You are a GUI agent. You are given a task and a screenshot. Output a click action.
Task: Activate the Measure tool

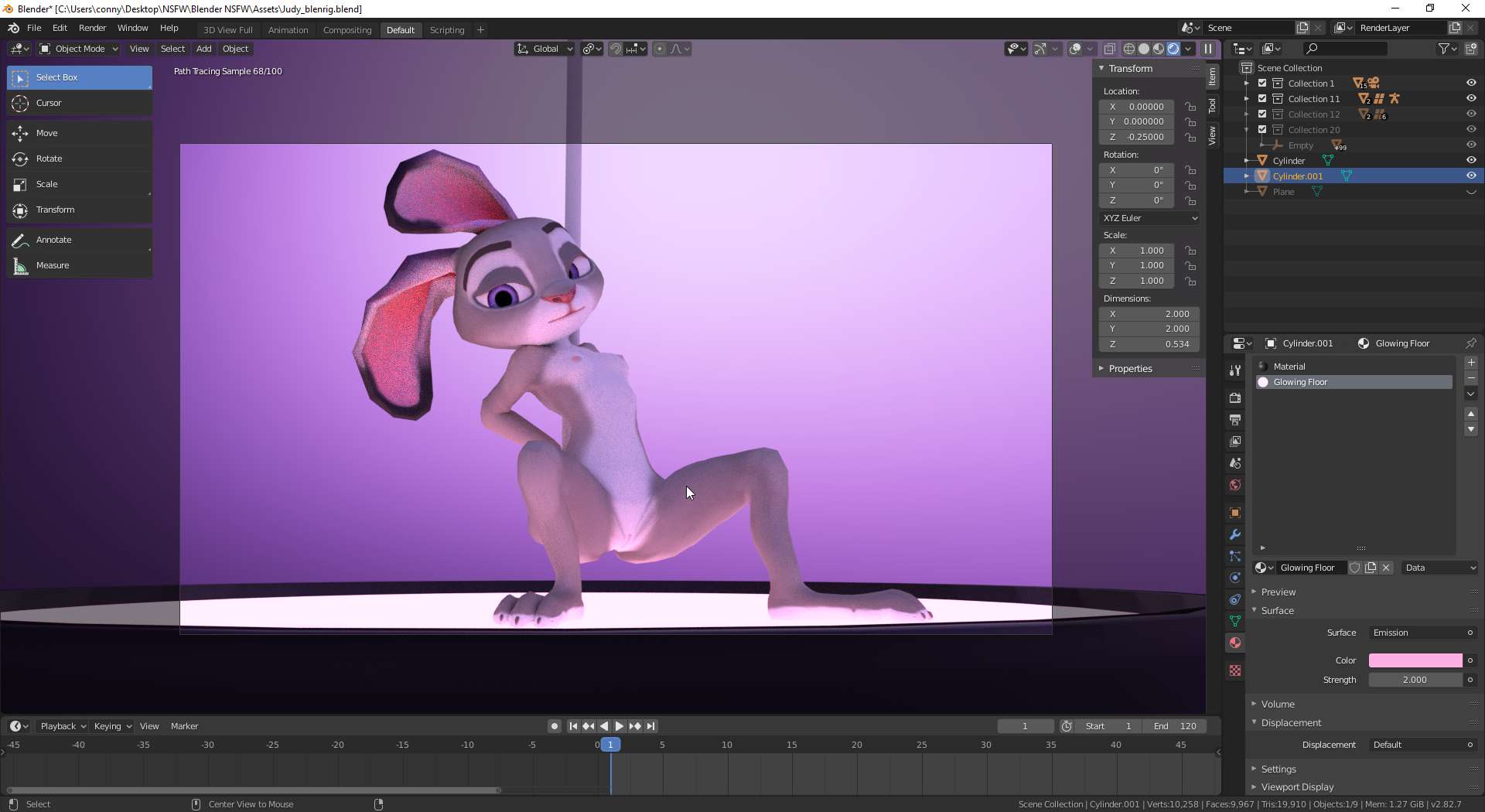tap(52, 265)
